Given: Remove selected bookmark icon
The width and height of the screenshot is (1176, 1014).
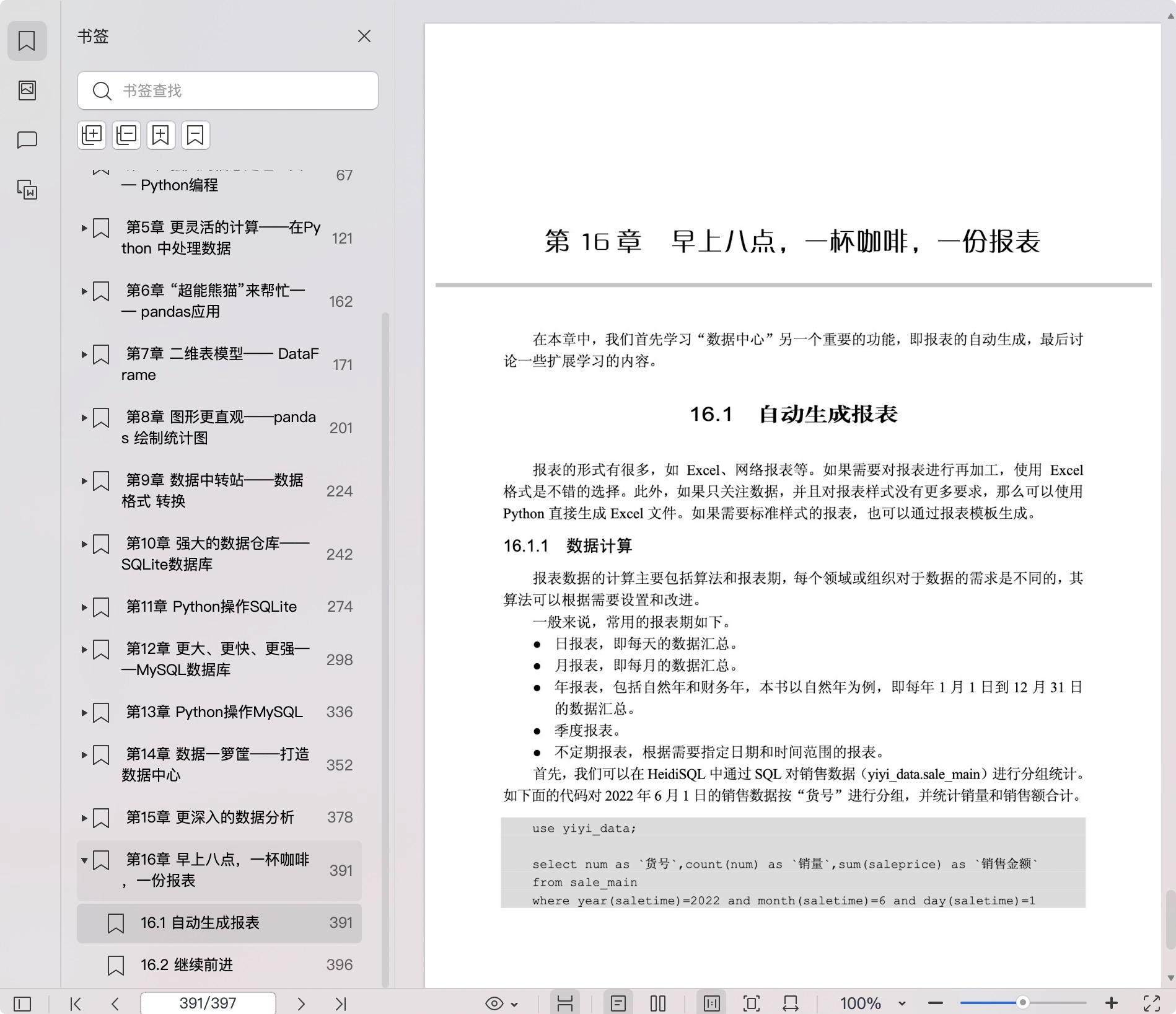Looking at the screenshot, I should (196, 135).
